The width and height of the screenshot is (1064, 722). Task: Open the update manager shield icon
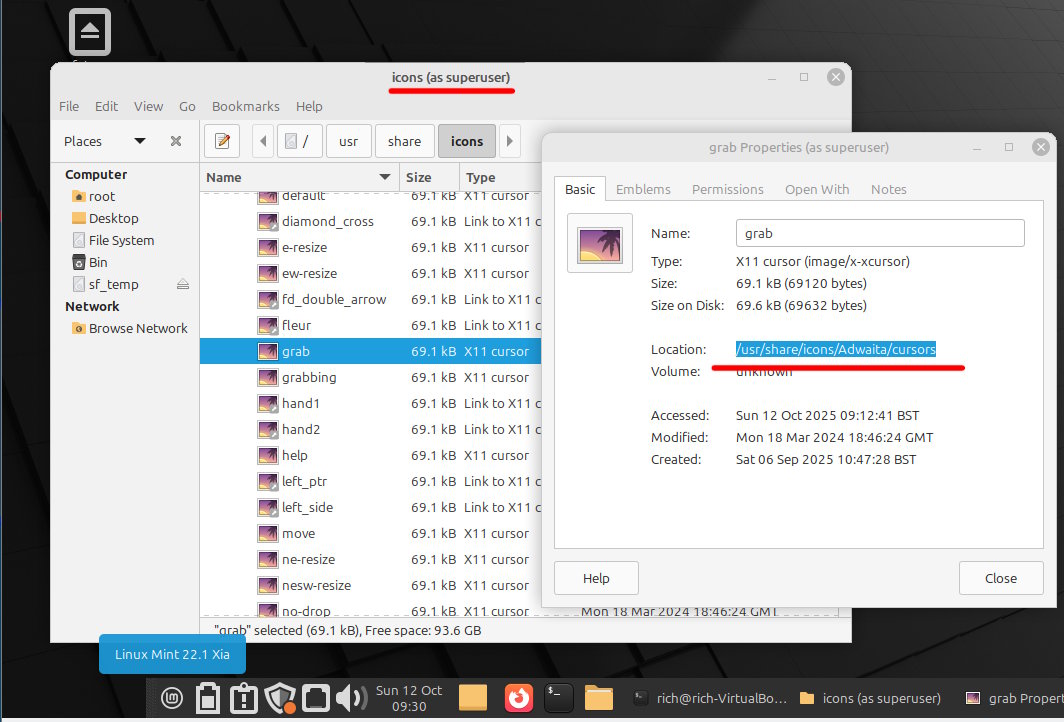click(280, 698)
